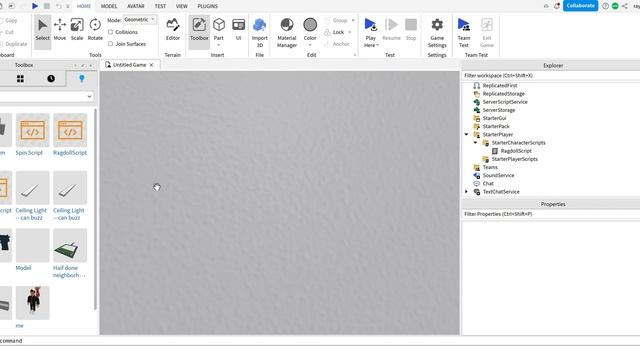Open the Color dropdown arrow
The height and width of the screenshot is (360, 640).
tap(310, 45)
